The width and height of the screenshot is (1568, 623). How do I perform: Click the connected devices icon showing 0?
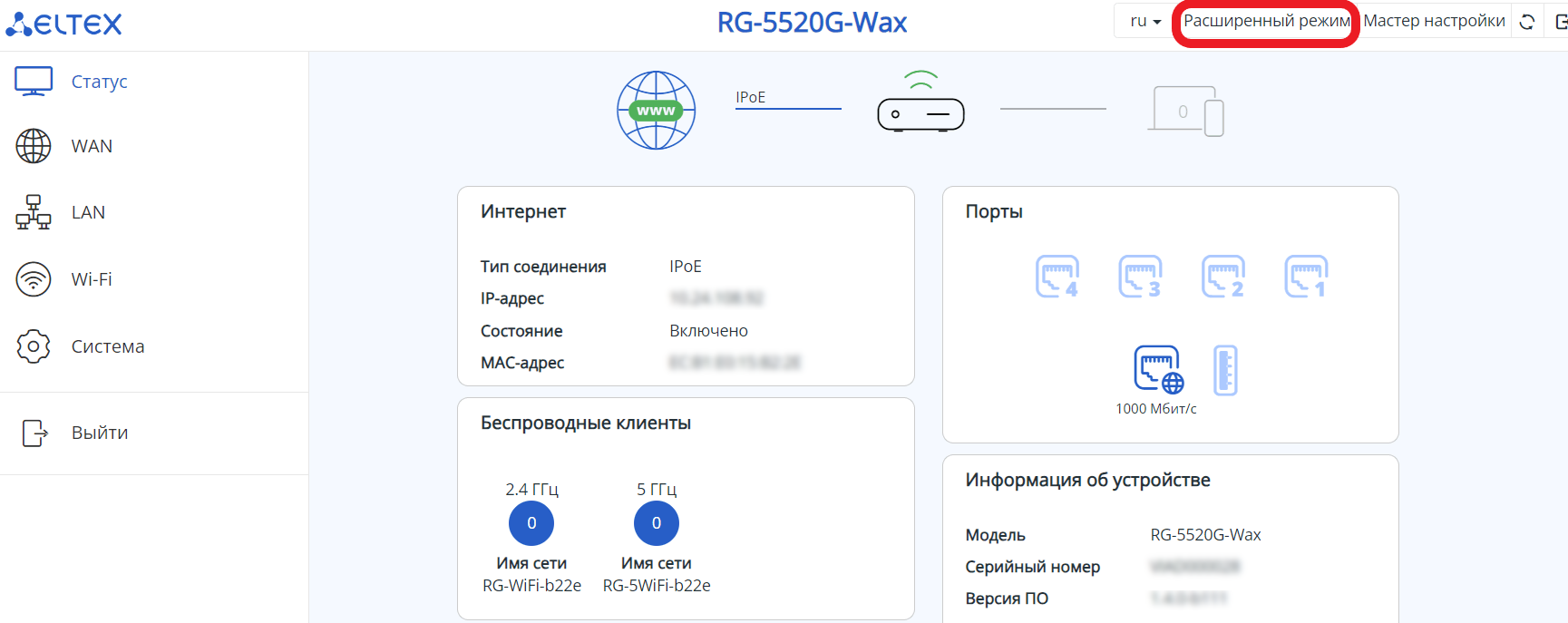pyautogui.click(x=1186, y=111)
